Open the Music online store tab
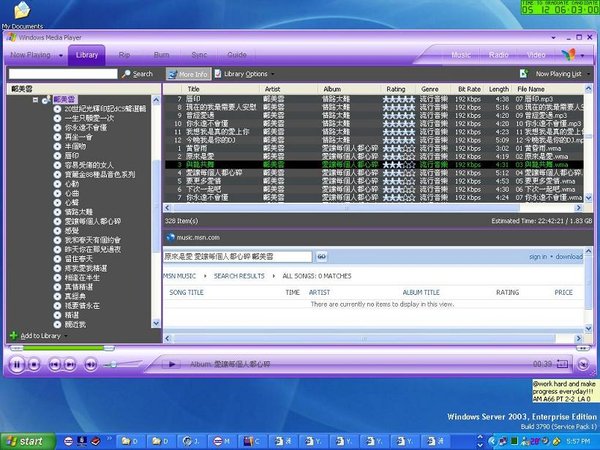Viewport: 600px width, 450px height. (x=461, y=55)
